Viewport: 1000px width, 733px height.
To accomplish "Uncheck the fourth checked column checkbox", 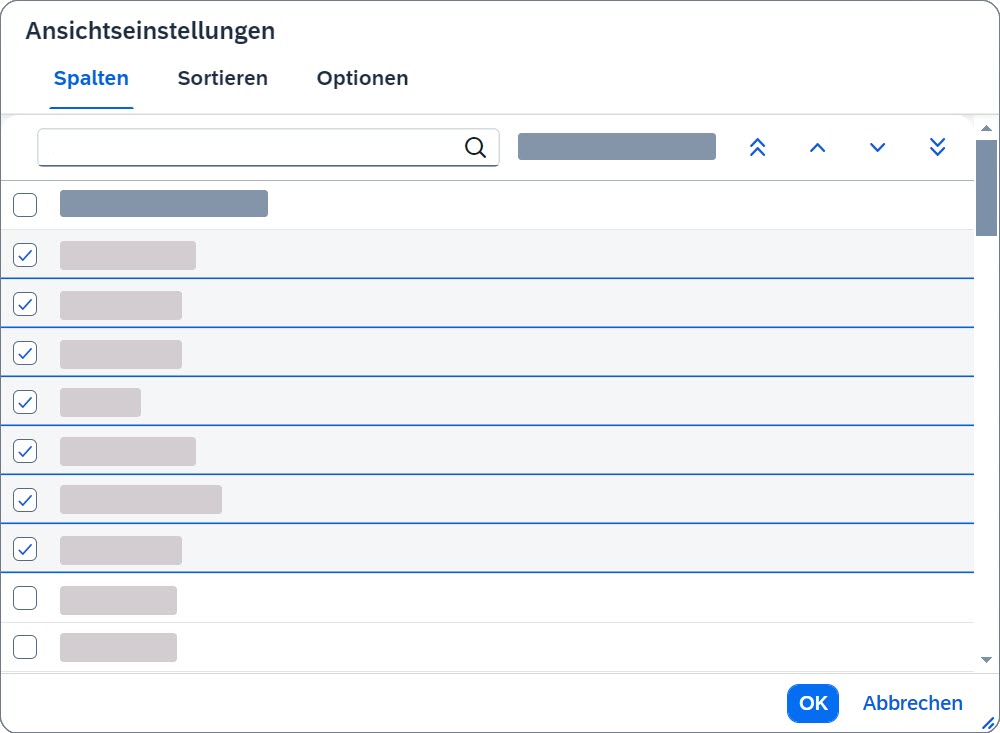I will (25, 402).
